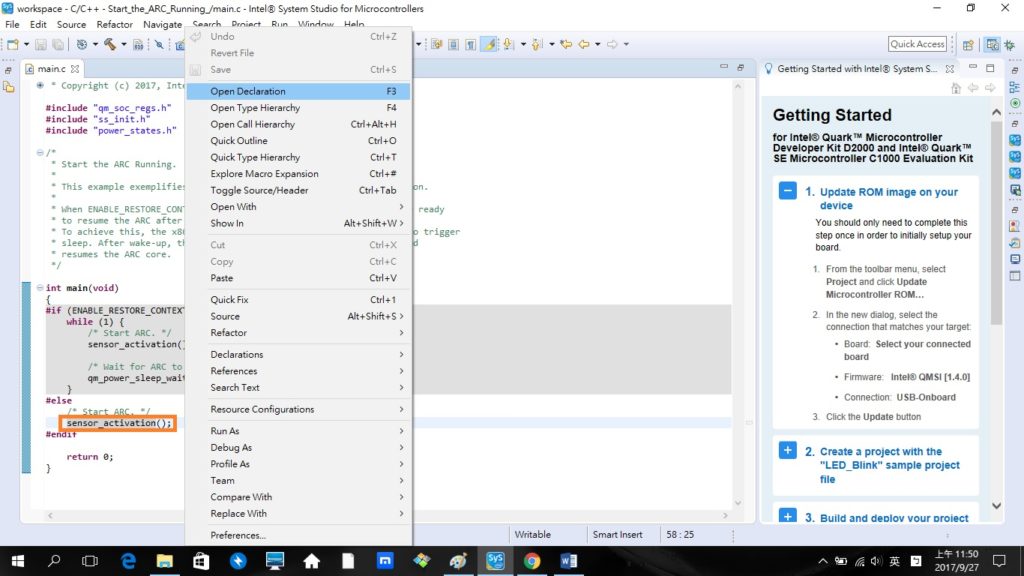Click the Save All toolbar icon
This screenshot has width=1024, height=576.
58,44
